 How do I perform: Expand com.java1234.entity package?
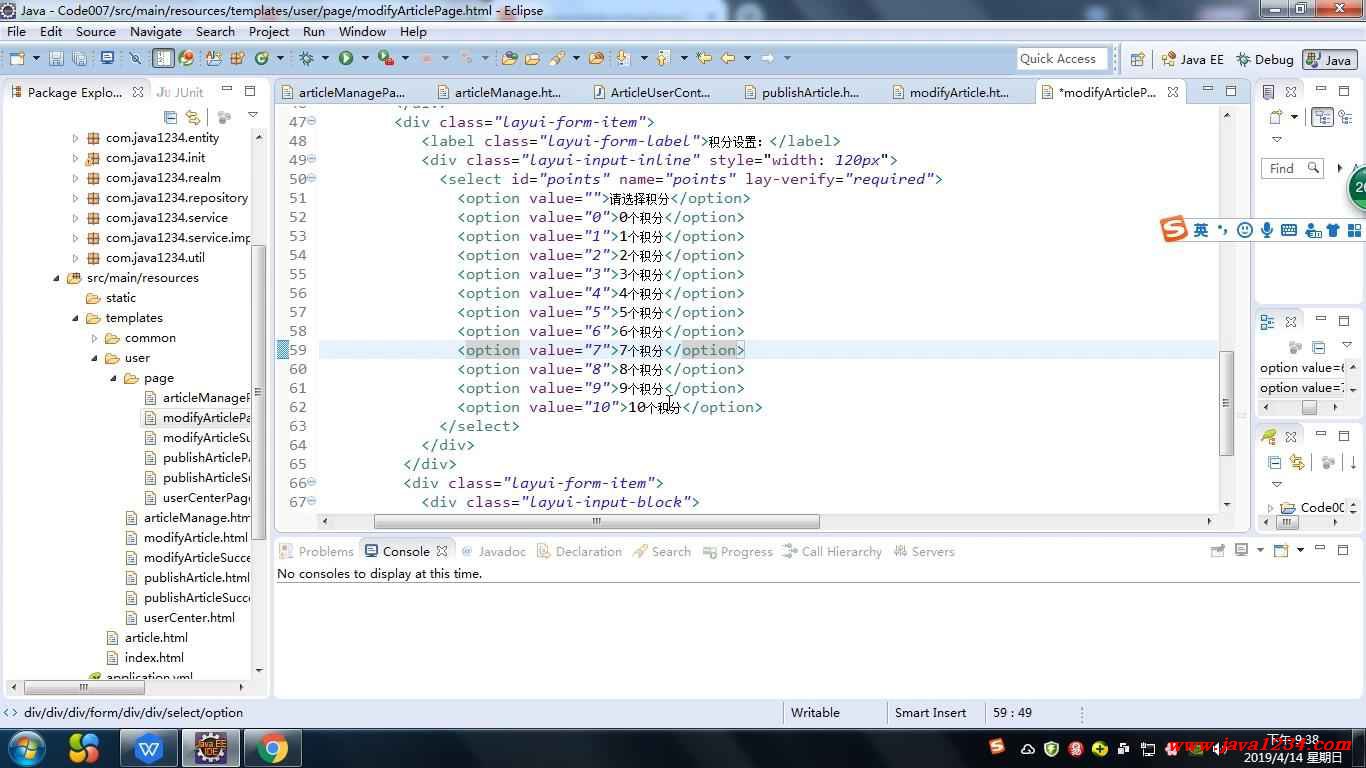click(x=75, y=138)
